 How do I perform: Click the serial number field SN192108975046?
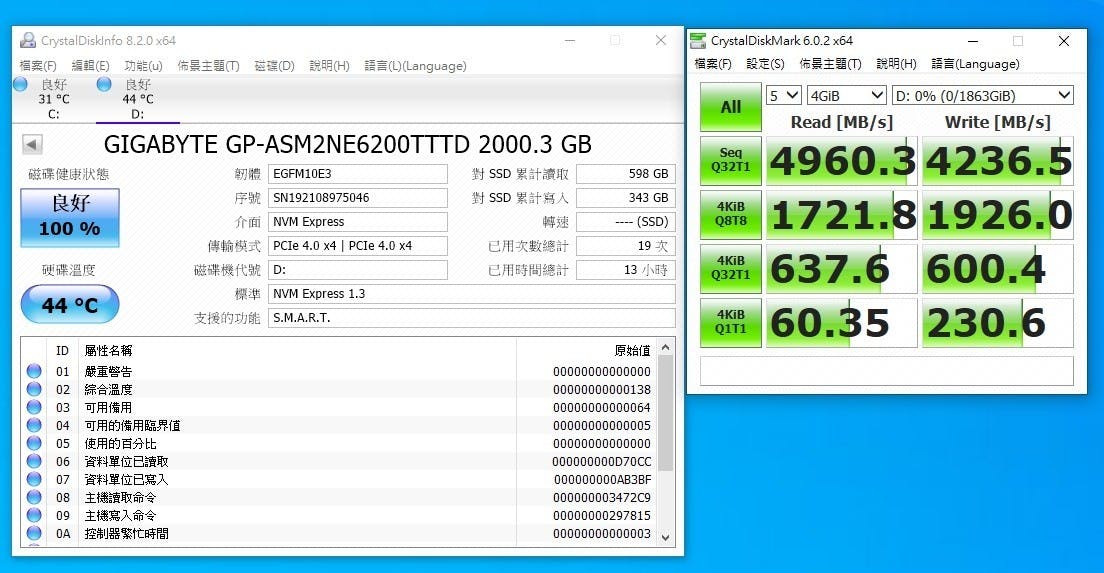pyautogui.click(x=358, y=198)
